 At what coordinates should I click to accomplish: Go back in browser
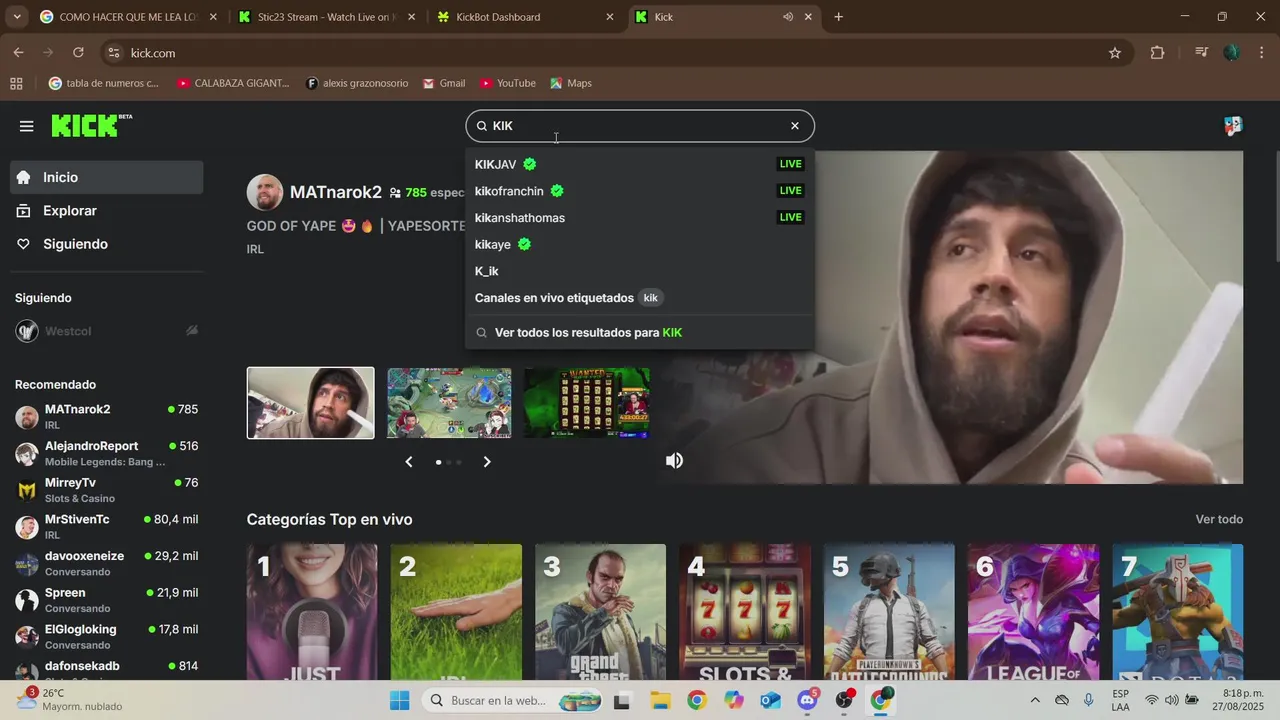18,53
